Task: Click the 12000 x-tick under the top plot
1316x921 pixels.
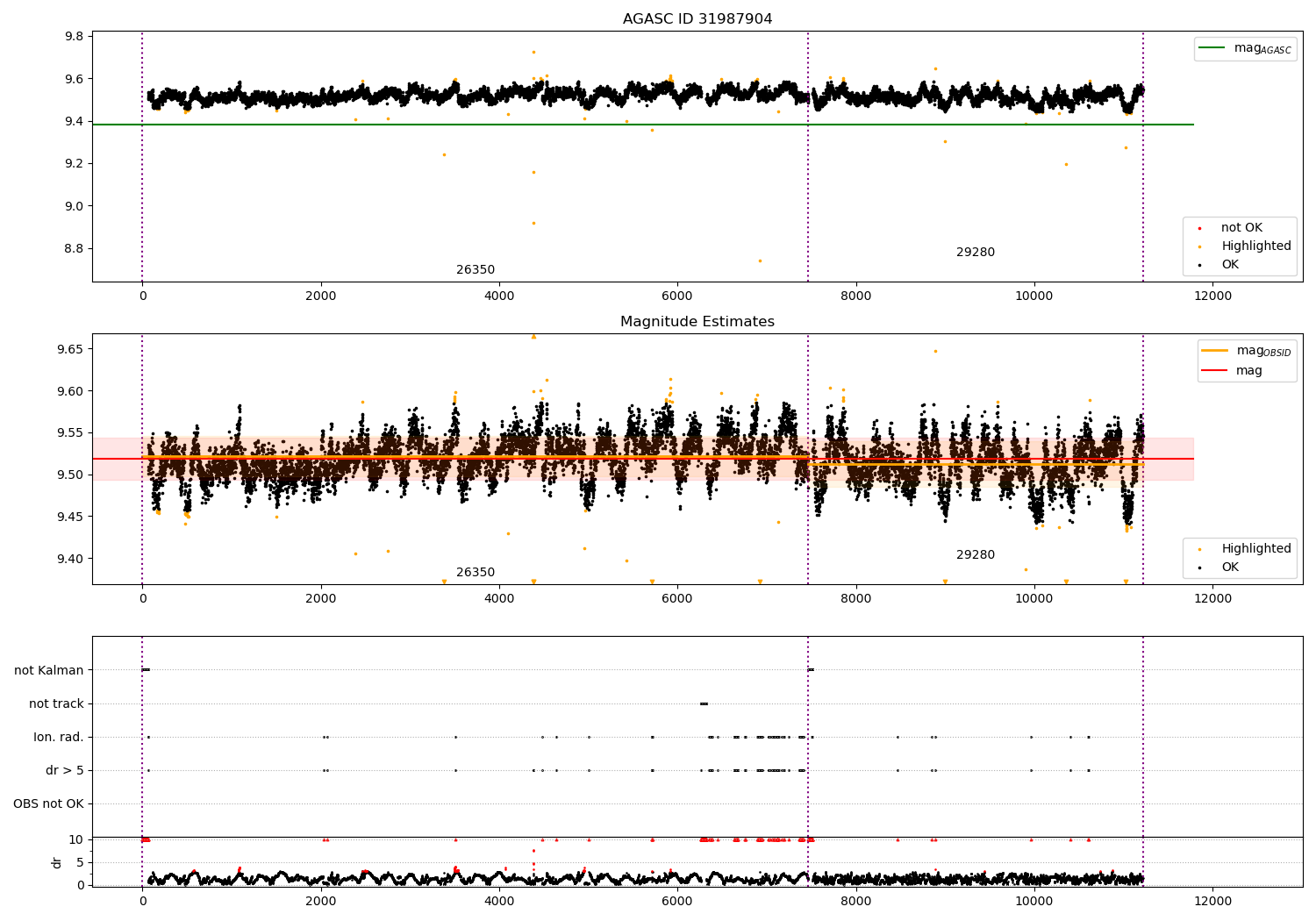Action: point(1212,296)
